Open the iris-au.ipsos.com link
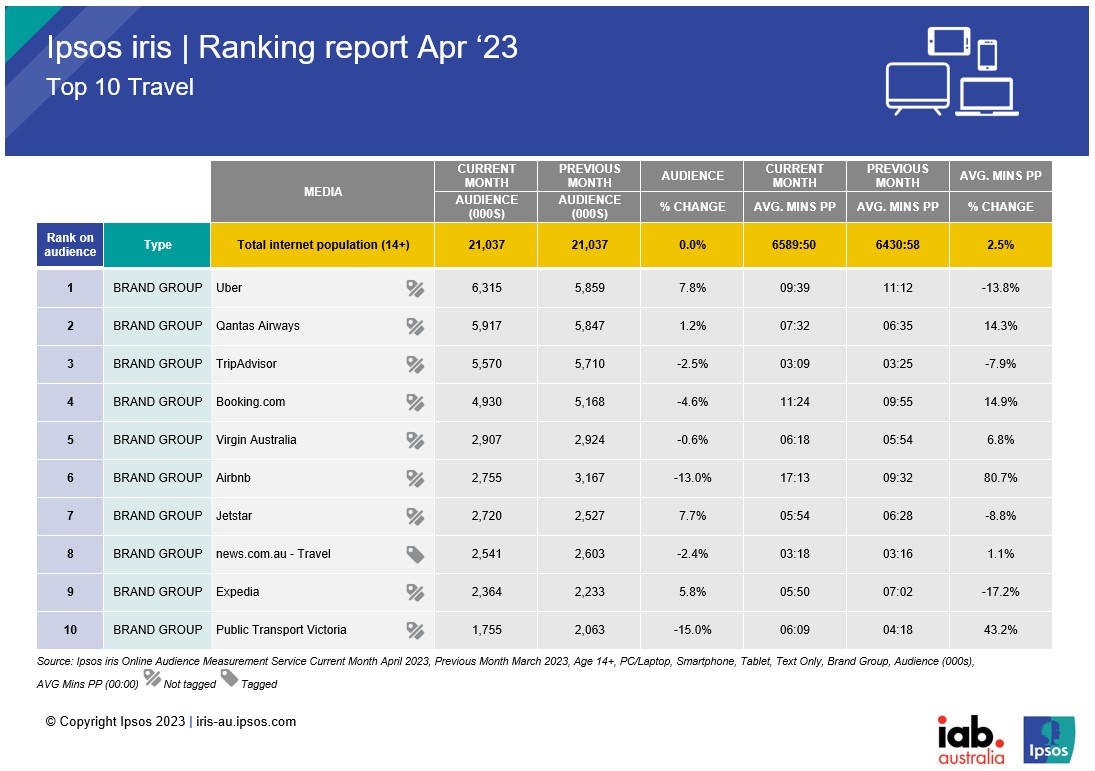The image size is (1095, 771). 246,722
